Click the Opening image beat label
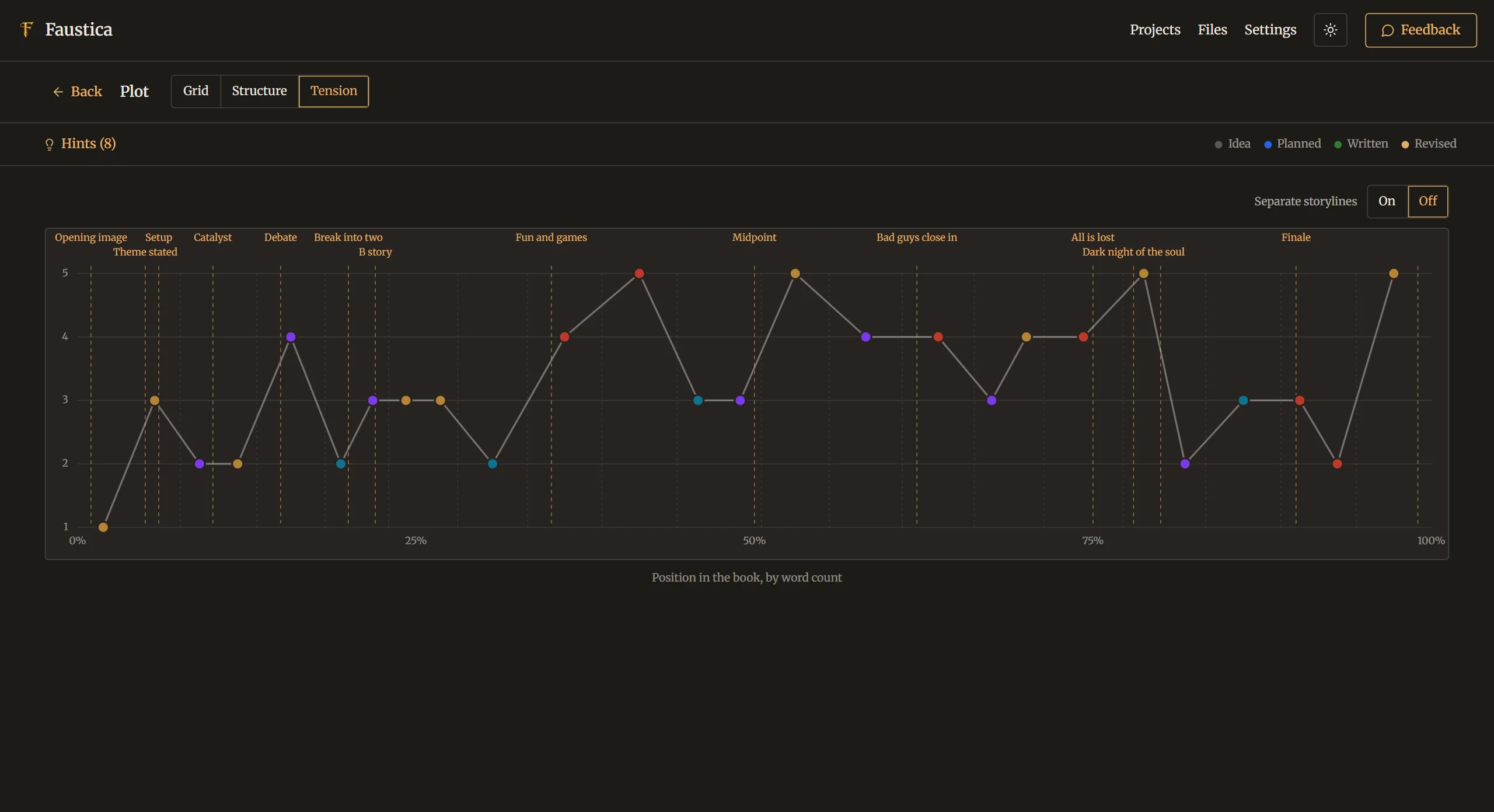The width and height of the screenshot is (1494, 812). click(91, 237)
